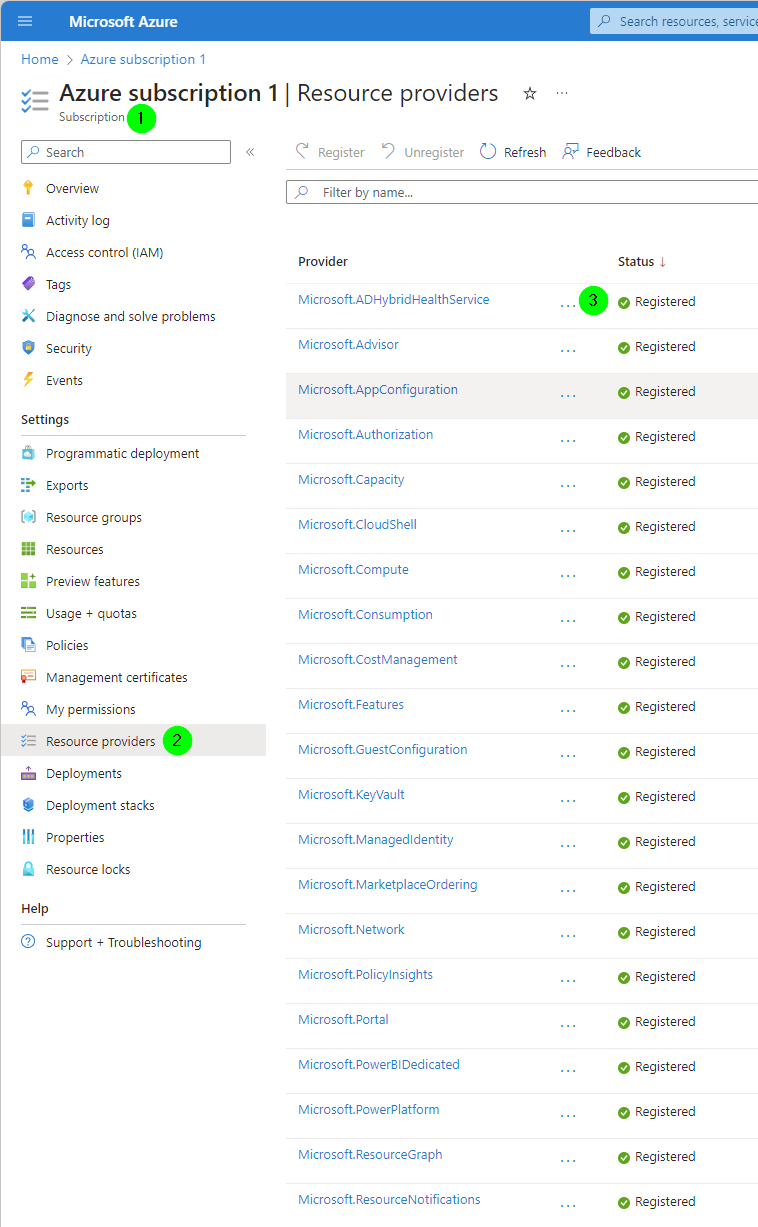Screen dimensions: 758x1227
Task: Click the Usage + quotas icon
Action: (x=28, y=613)
